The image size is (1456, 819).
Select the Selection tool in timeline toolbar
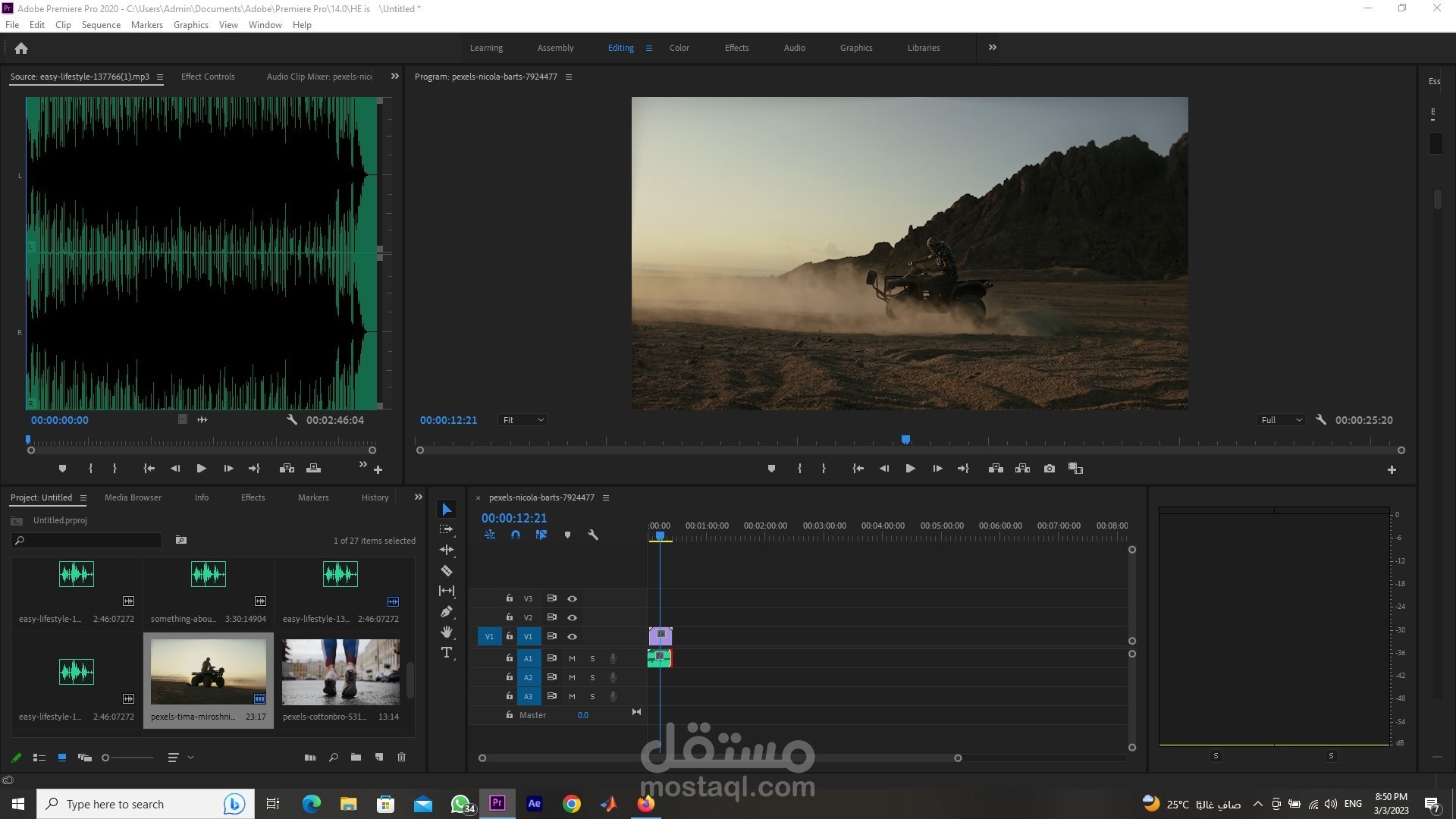point(447,510)
